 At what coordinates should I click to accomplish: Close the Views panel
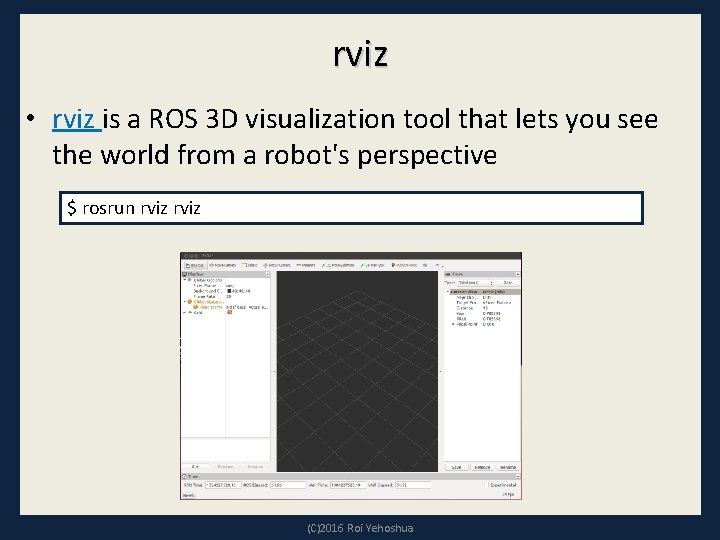(x=518, y=274)
